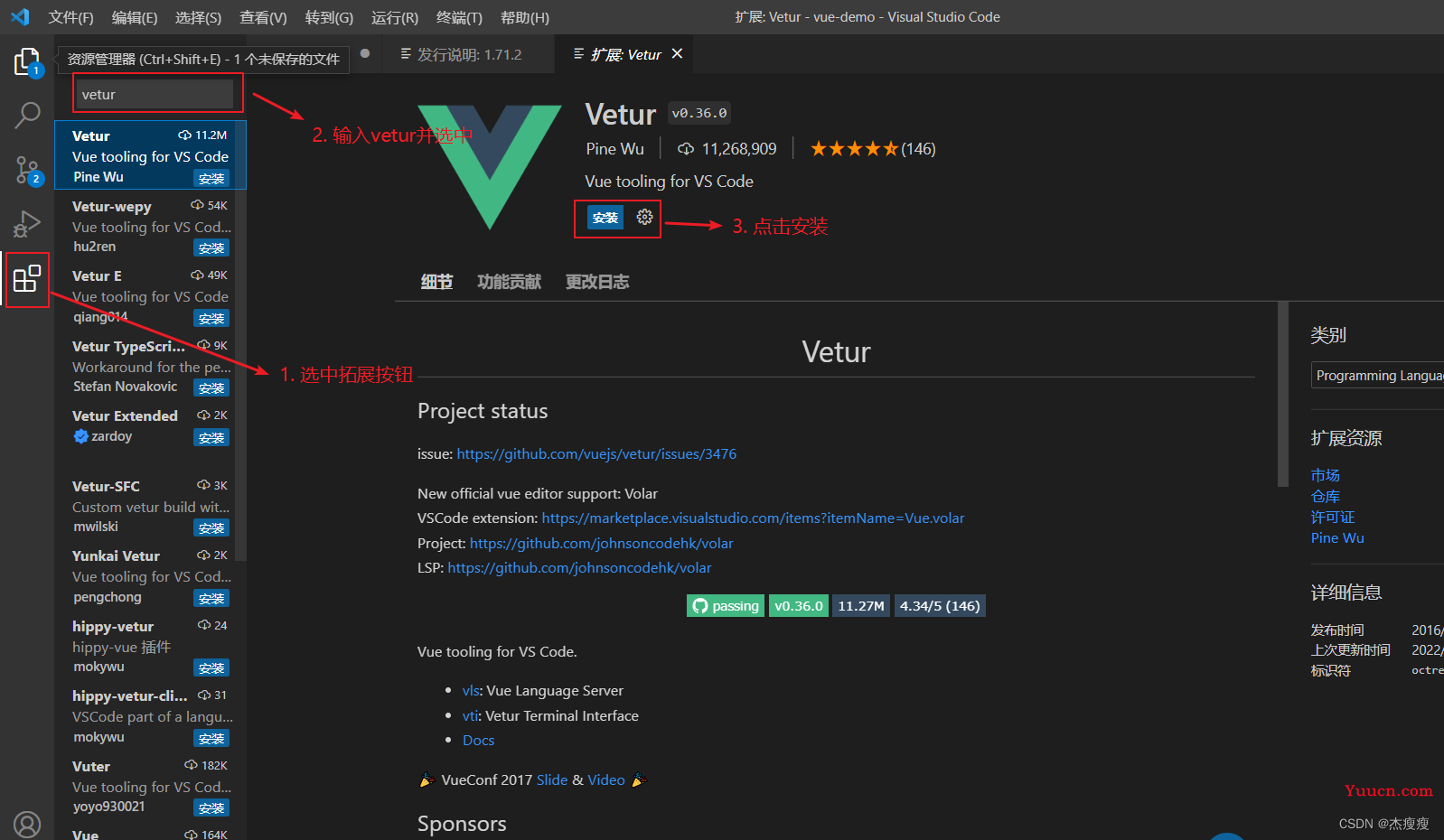Install Yunkai Vetur by pengchong
1444x840 pixels.
coord(211,599)
